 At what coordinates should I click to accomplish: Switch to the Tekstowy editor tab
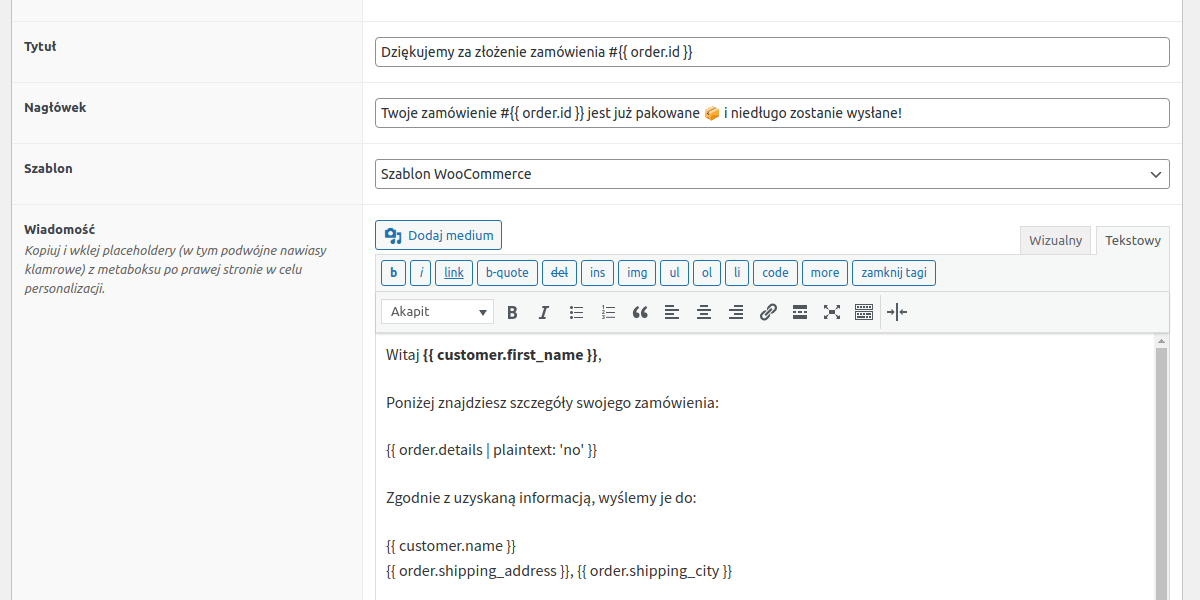pos(1133,240)
